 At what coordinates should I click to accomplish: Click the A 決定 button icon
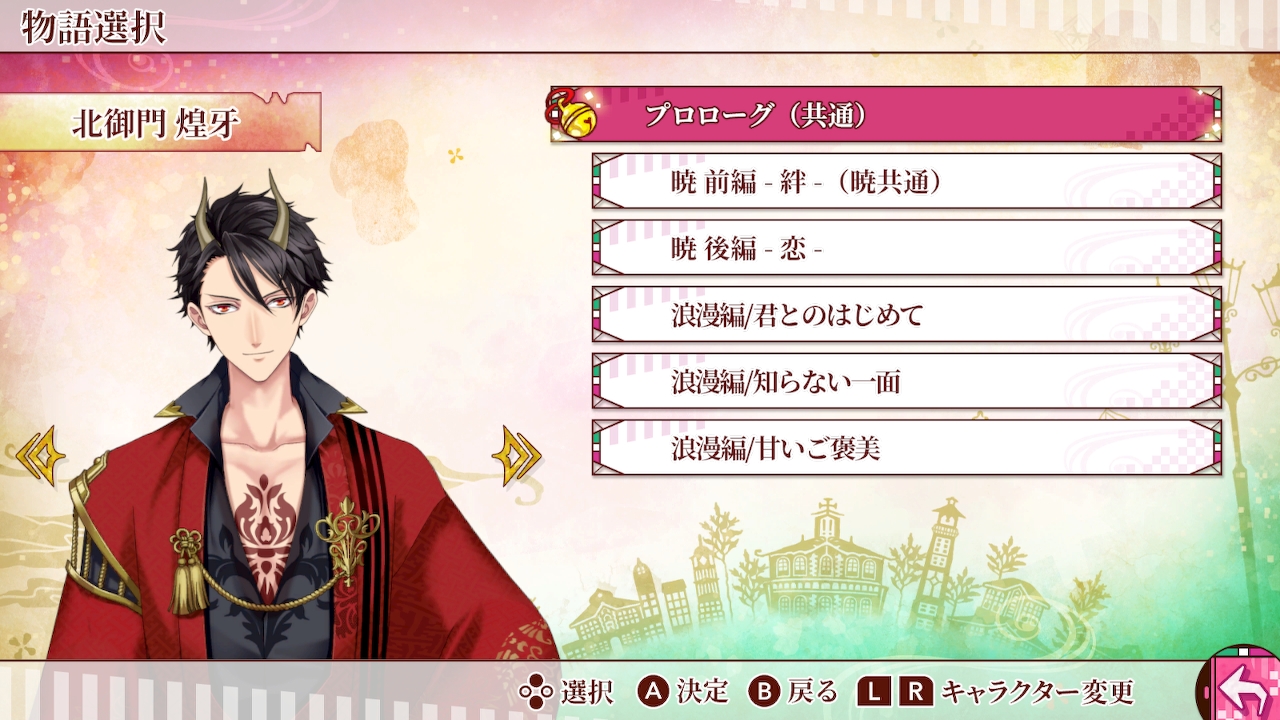point(654,691)
